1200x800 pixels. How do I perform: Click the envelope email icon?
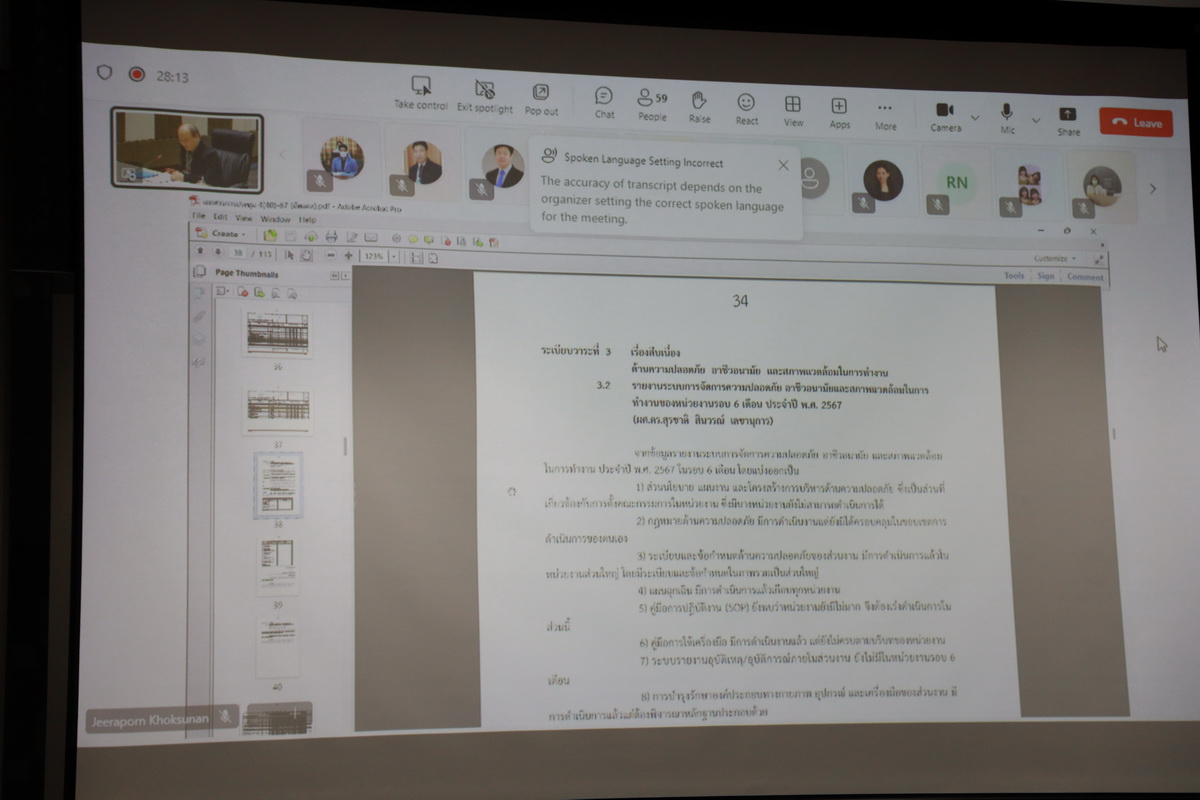click(x=371, y=238)
